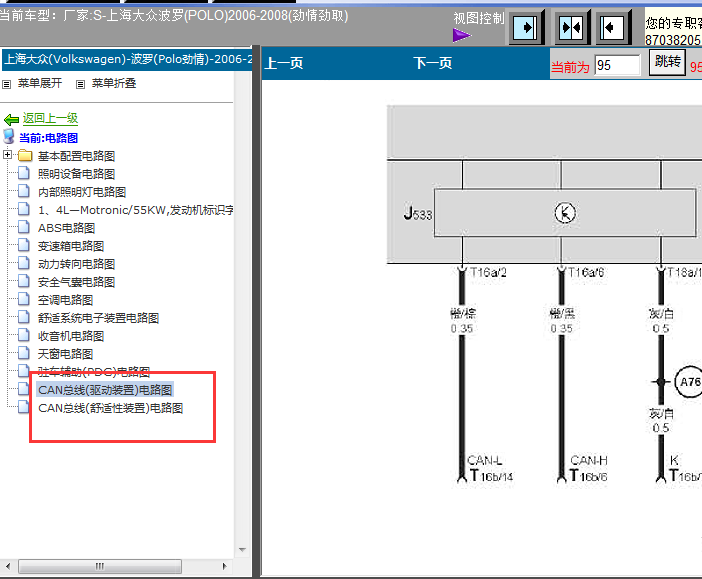Click the document icon of ABS电路图
This screenshot has width=702, height=579.
pos(24,227)
